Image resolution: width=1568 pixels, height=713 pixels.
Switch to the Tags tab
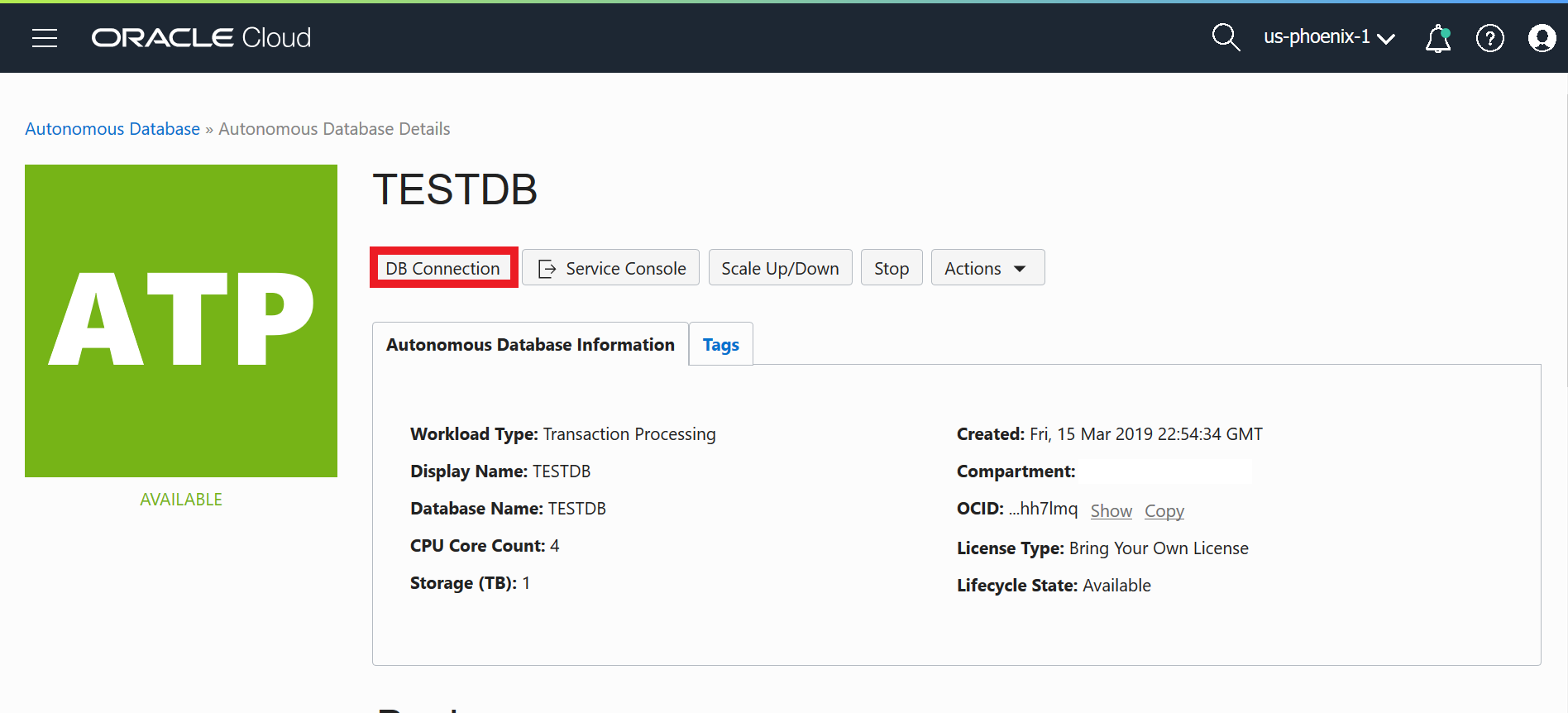pos(720,345)
